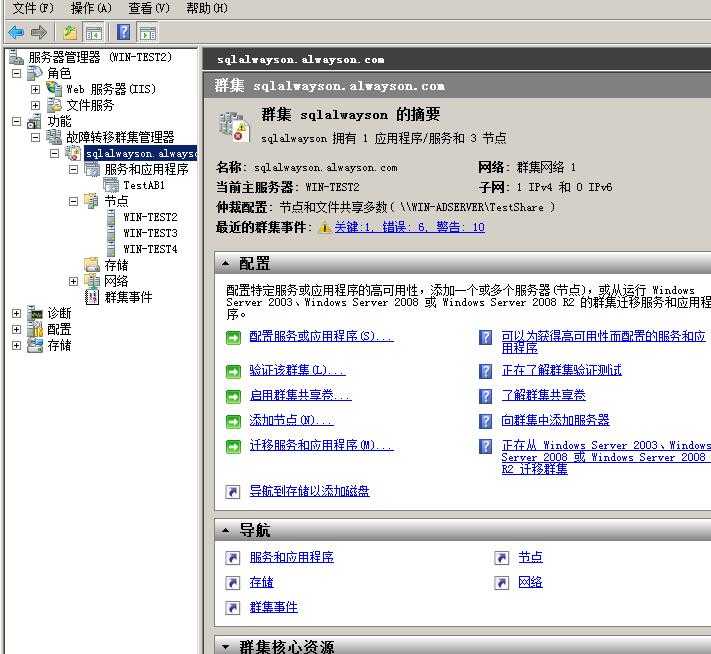The width and height of the screenshot is (711, 654).
Task: Expand the 网络 tree node
Action: click(73, 281)
